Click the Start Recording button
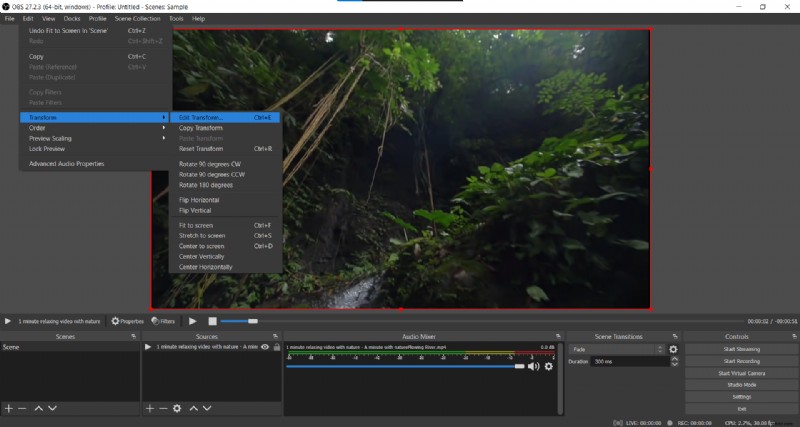This screenshot has width=800, height=427. coord(741,361)
